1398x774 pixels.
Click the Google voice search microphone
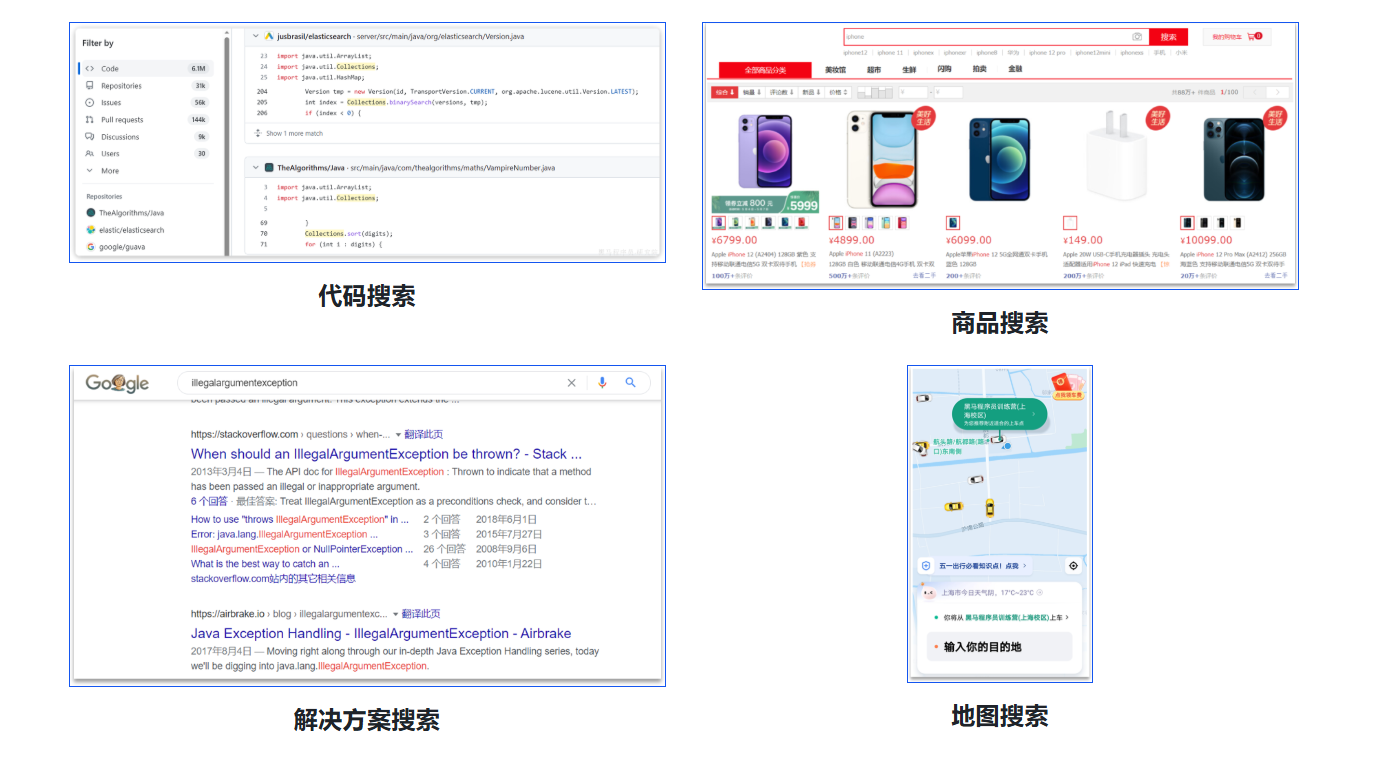(602, 382)
